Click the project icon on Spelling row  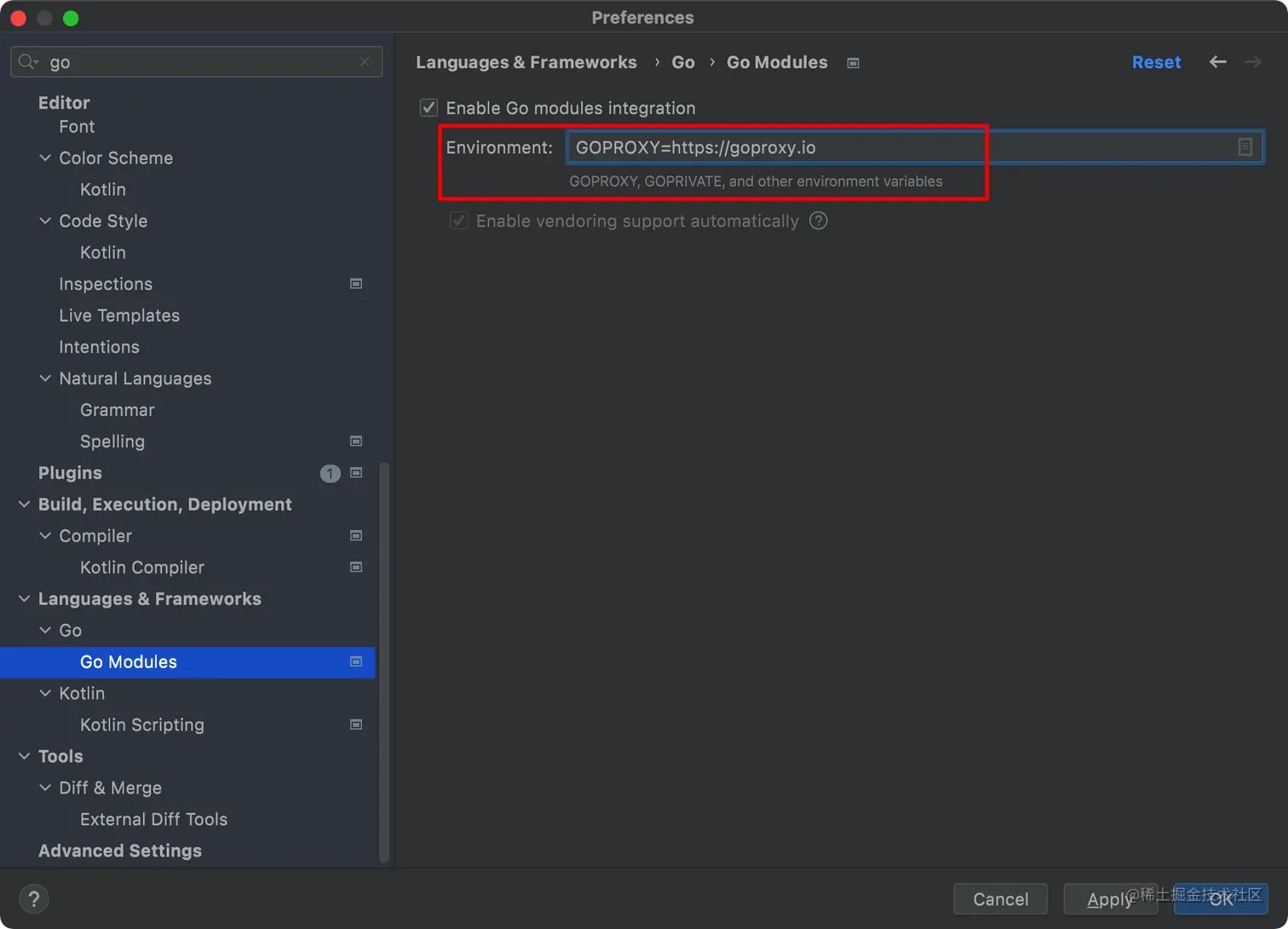(356, 441)
